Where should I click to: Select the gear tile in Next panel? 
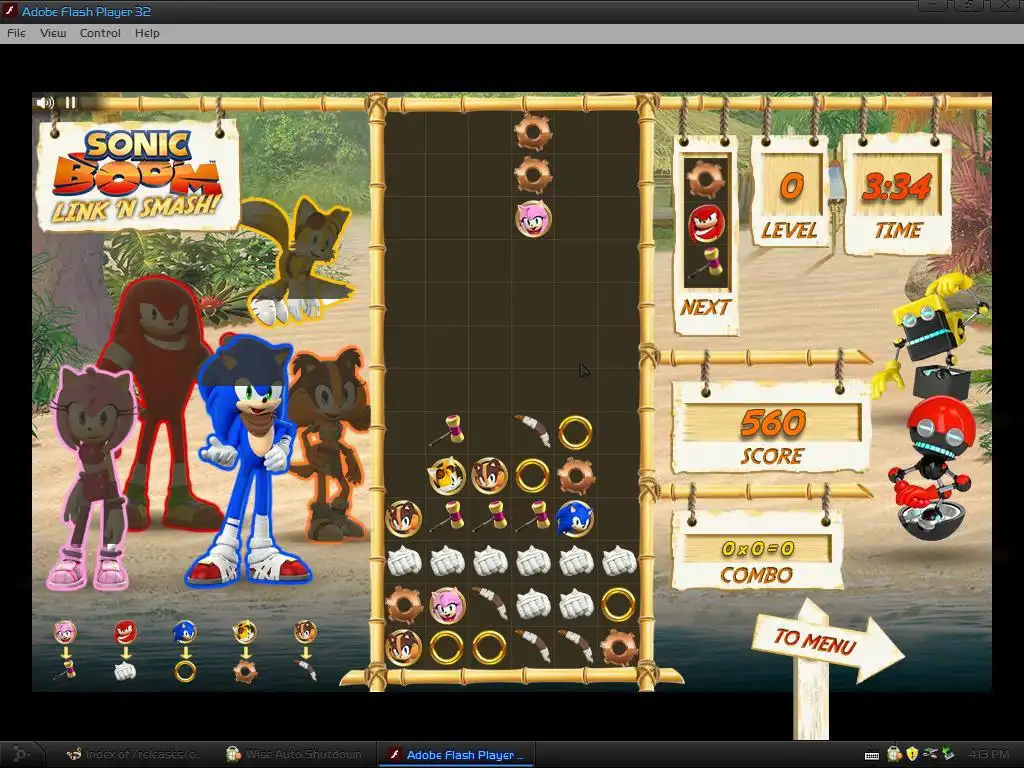click(x=707, y=180)
